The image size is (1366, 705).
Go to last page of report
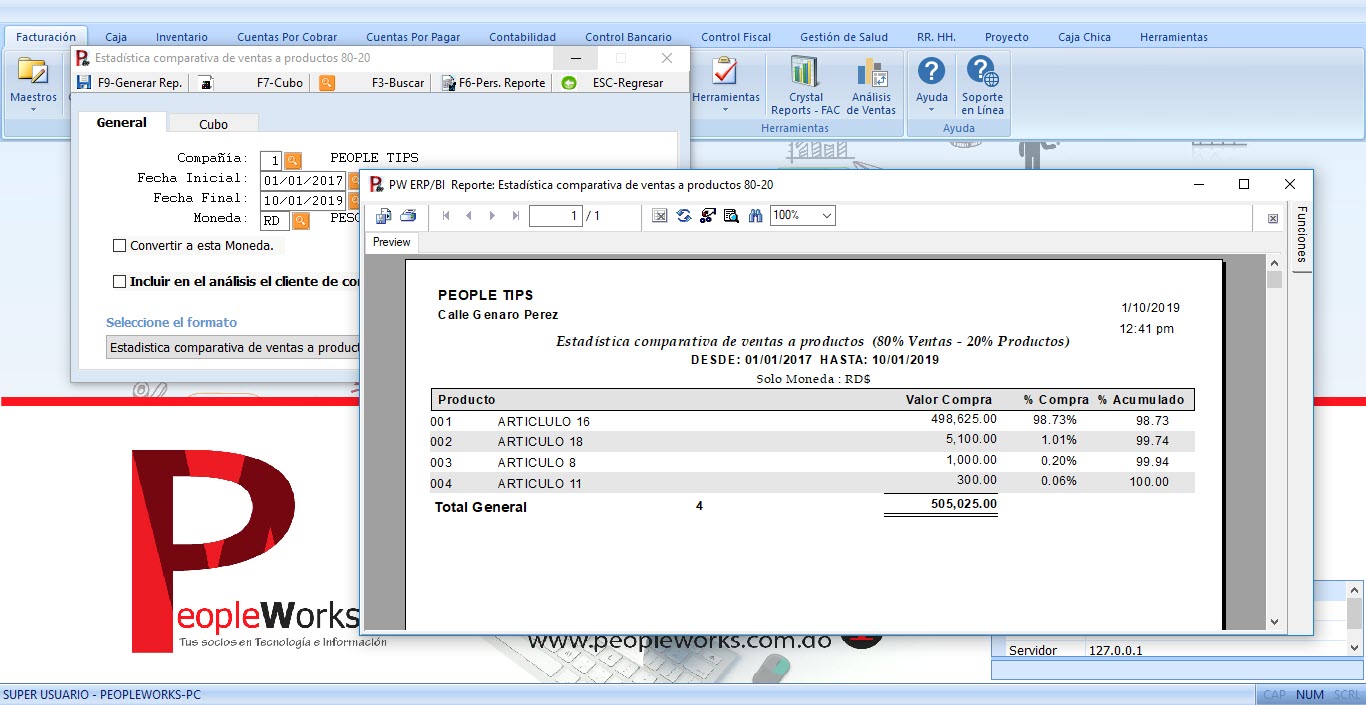516,215
